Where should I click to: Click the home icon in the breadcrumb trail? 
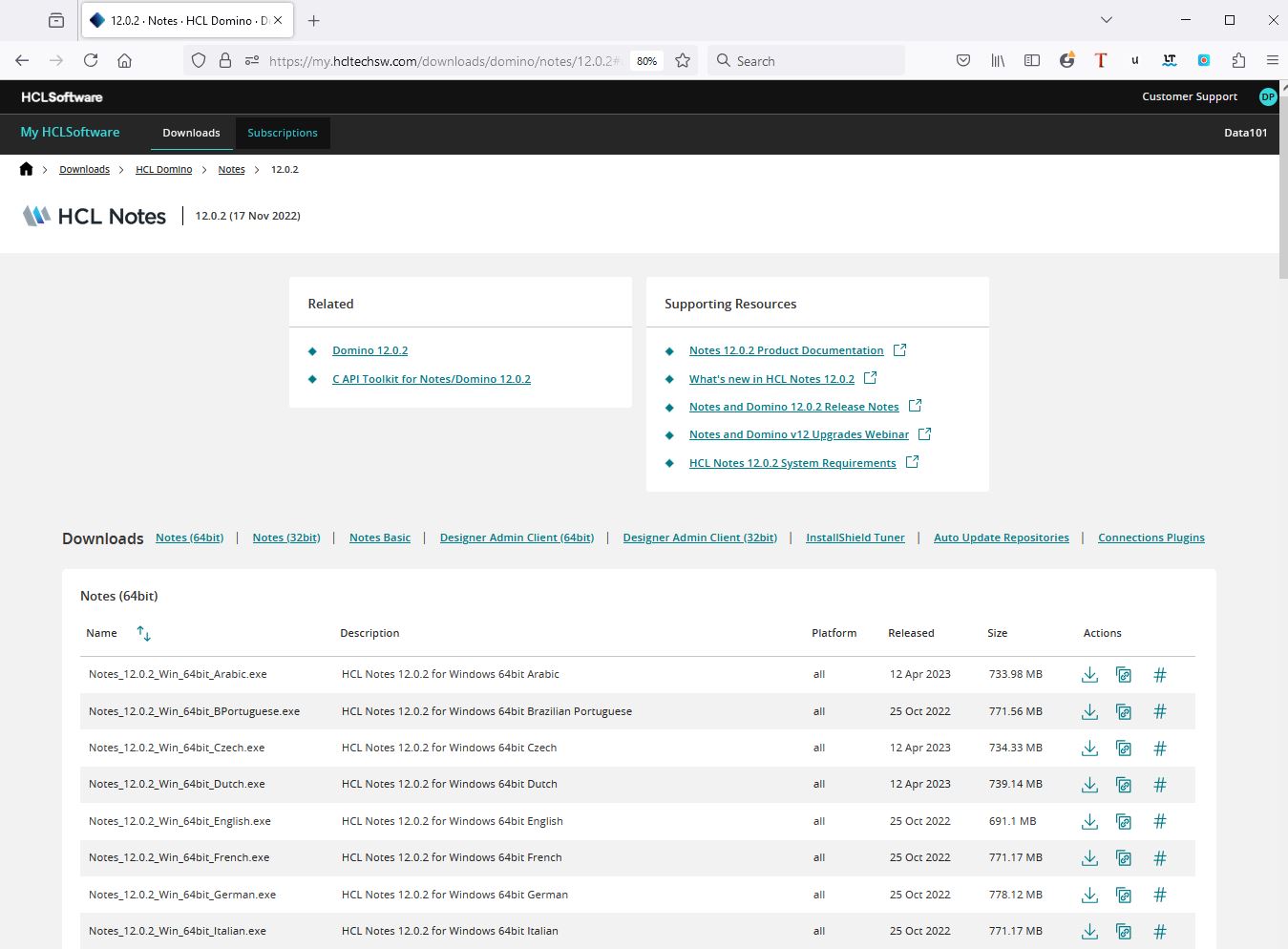pyautogui.click(x=26, y=168)
